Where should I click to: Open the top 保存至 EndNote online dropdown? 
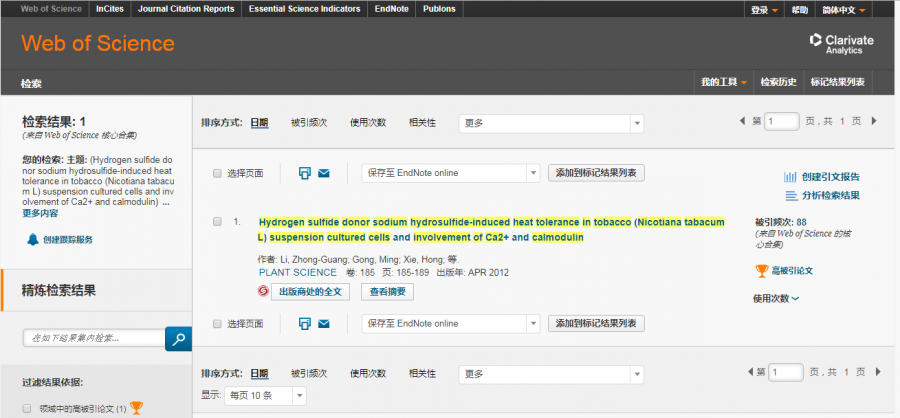click(450, 173)
